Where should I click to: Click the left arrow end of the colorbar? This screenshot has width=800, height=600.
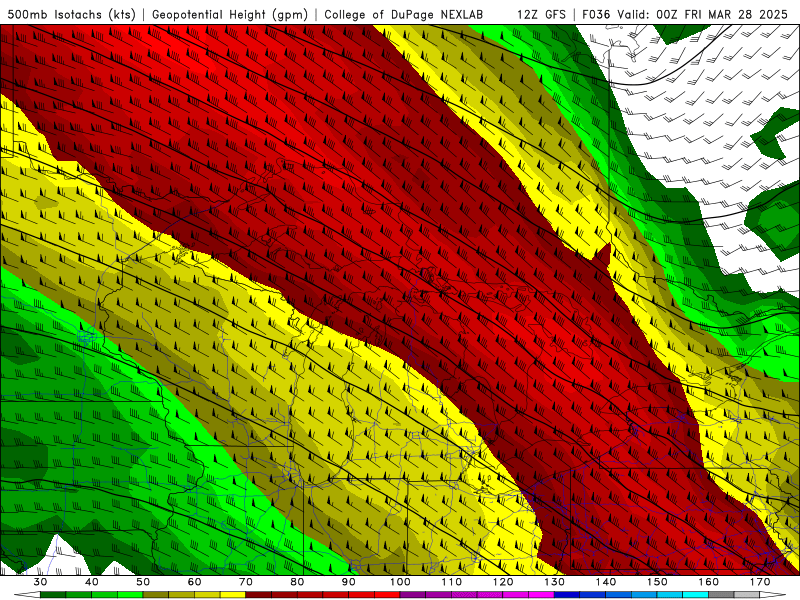27,595
